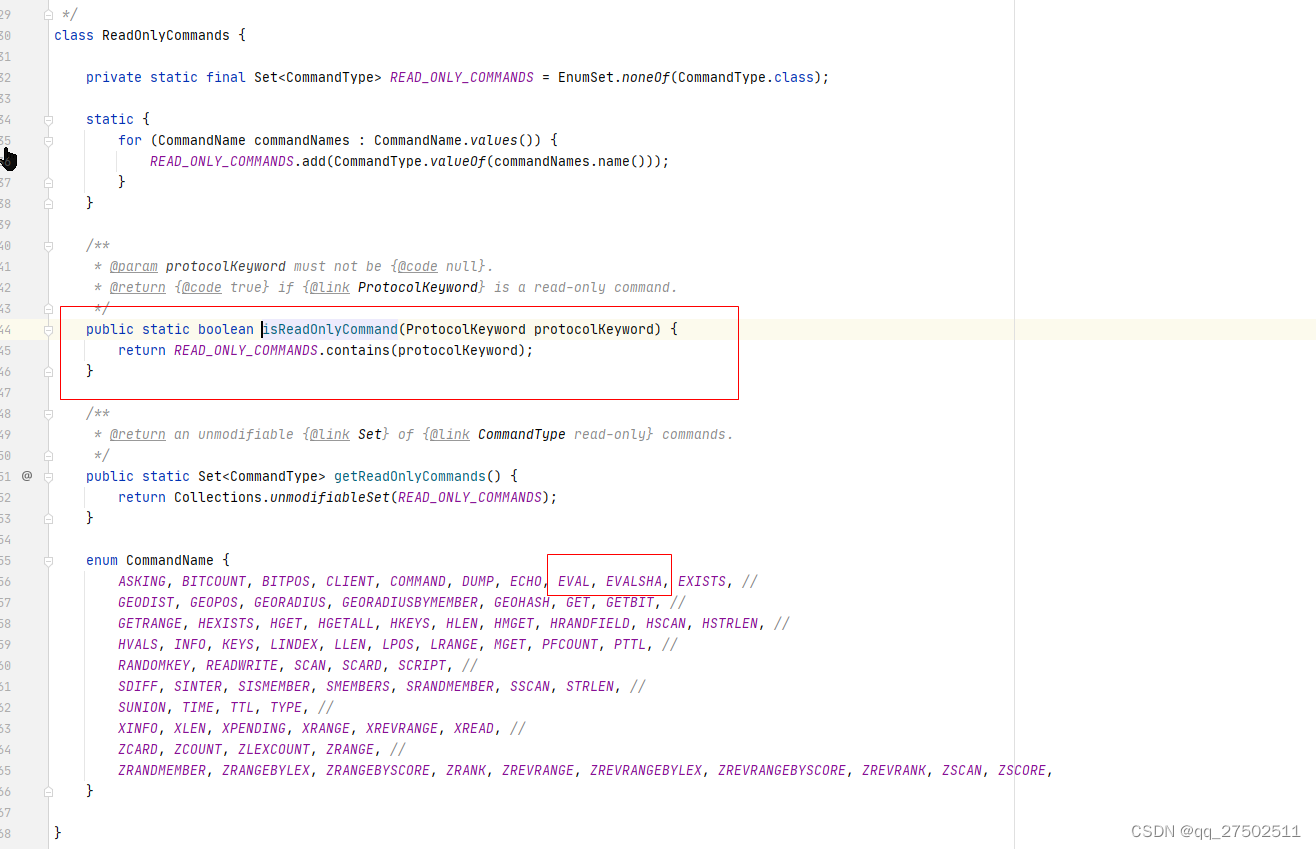The height and width of the screenshot is (849, 1316).
Task: Click EnumSet in the field declaration
Action: [x=586, y=77]
